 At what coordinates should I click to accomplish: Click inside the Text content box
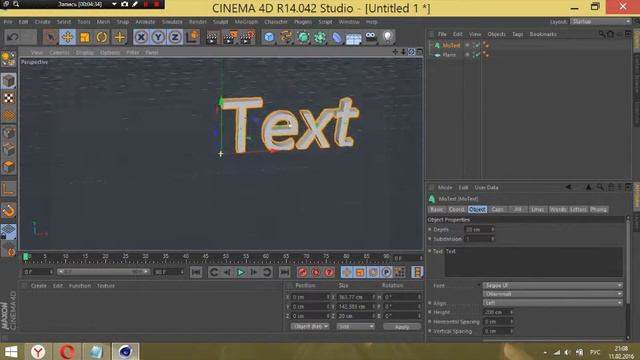click(x=534, y=262)
